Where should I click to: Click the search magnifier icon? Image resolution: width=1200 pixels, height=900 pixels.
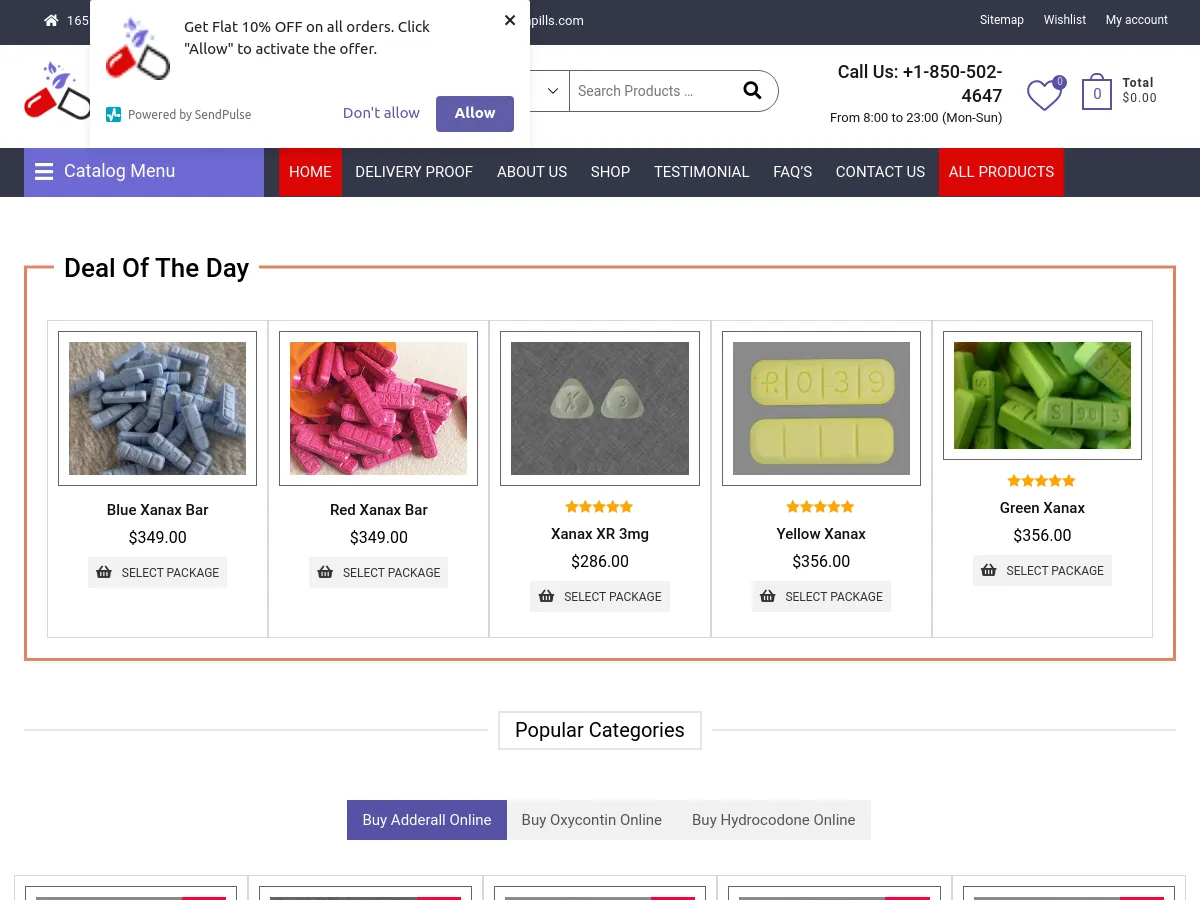tap(752, 91)
